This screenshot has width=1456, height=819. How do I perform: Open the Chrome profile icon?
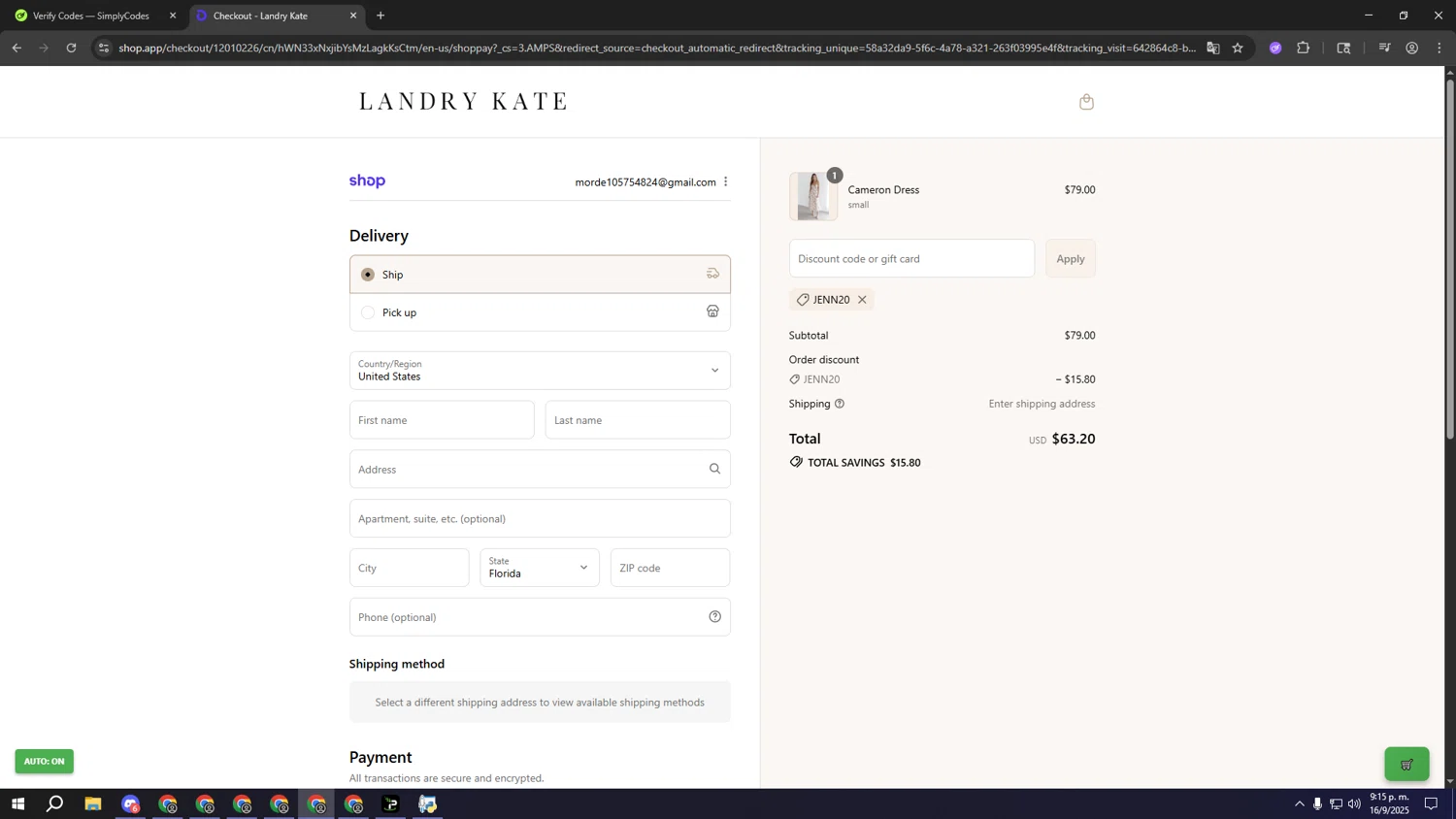[1412, 48]
